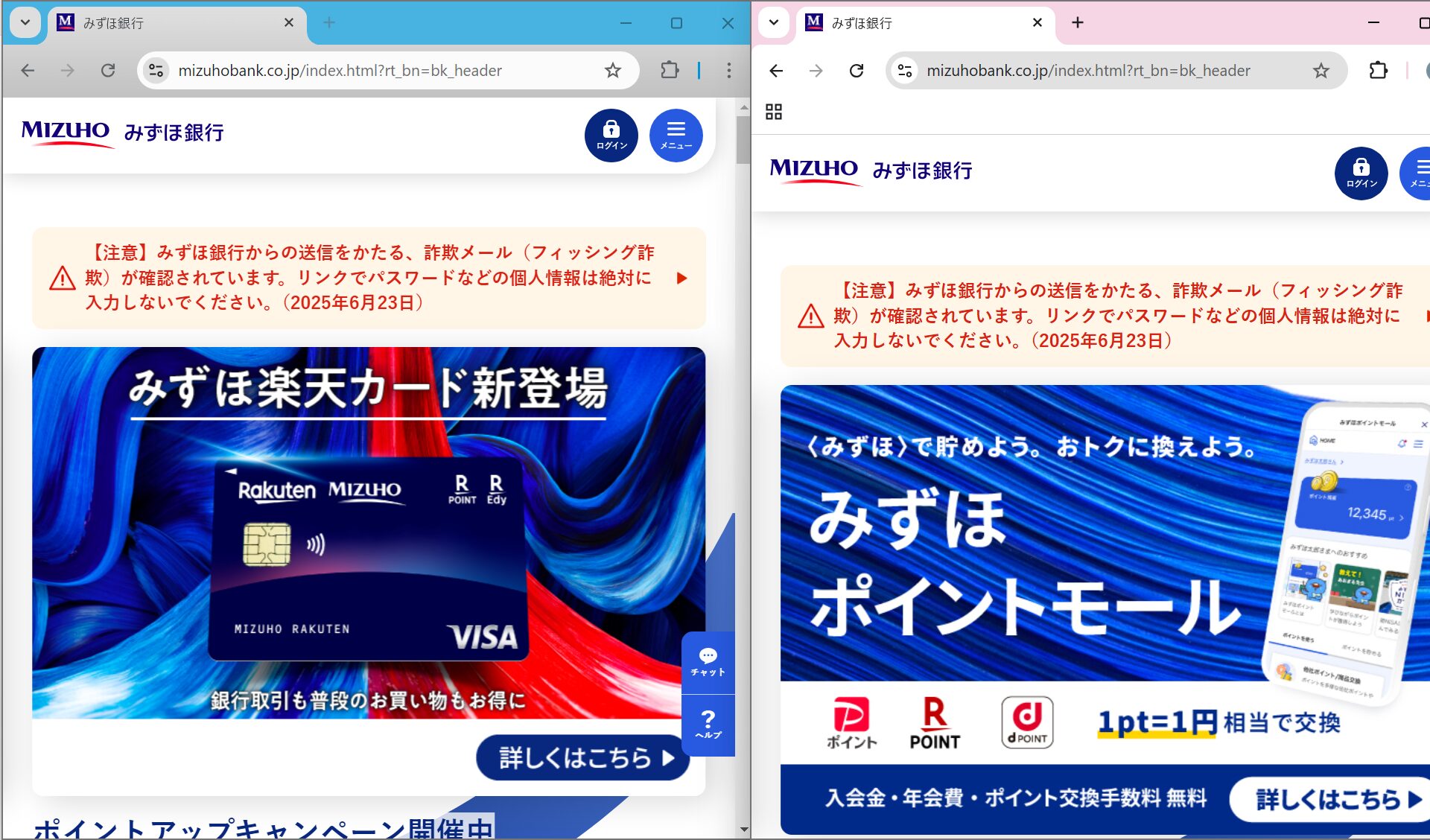
Task: Click scrollbar down arrow in left window
Action: tap(743, 829)
